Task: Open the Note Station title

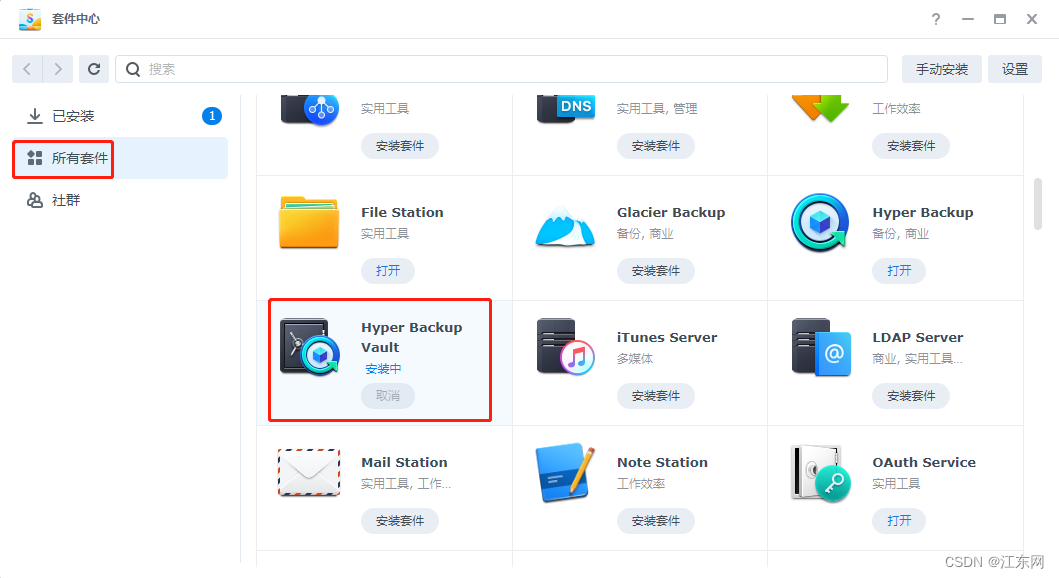Action: pyautogui.click(x=662, y=462)
